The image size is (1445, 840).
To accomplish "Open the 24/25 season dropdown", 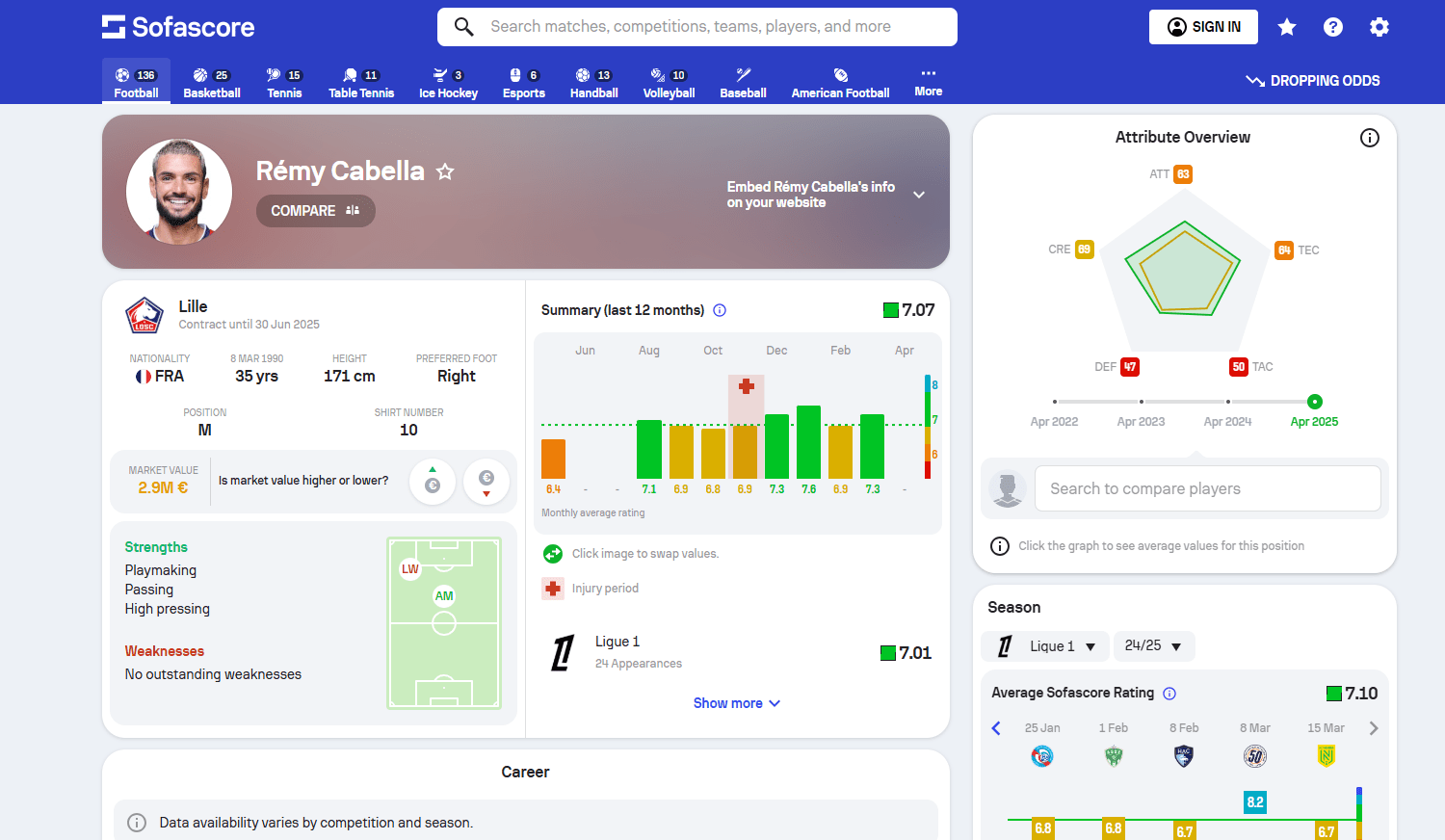I will pos(1153,646).
